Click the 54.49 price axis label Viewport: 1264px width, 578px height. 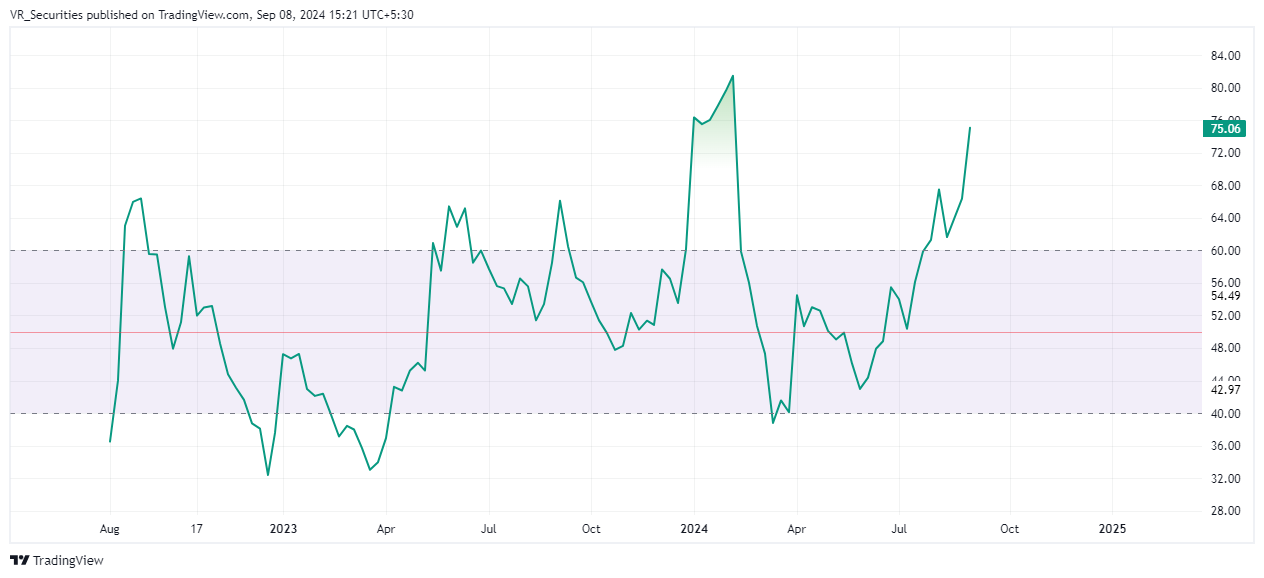click(x=1225, y=296)
